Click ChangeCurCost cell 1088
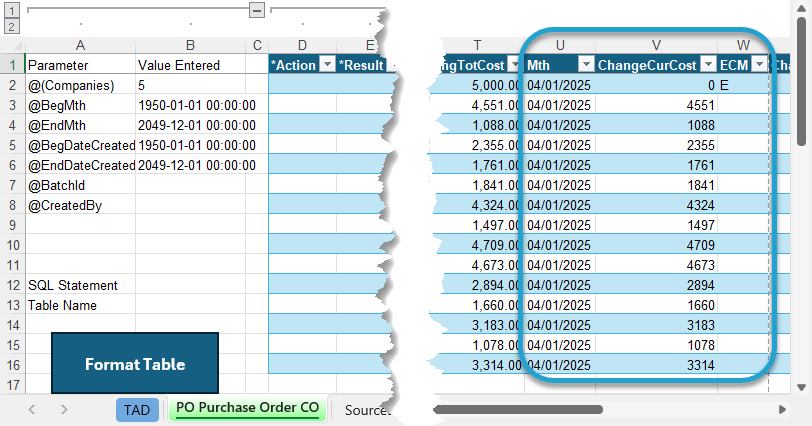The height and width of the screenshot is (426, 812). (x=656, y=125)
